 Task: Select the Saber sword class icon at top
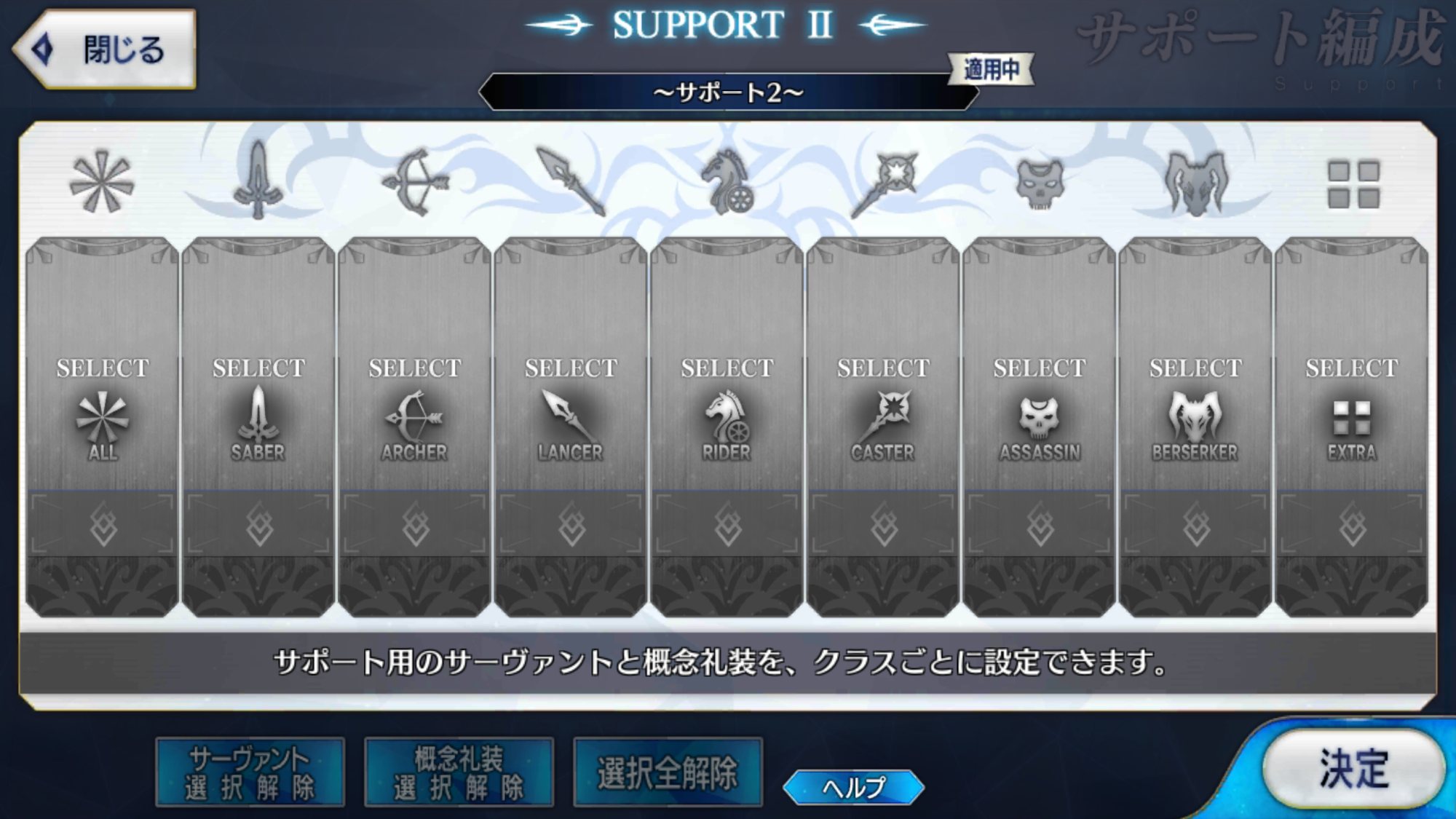258,181
